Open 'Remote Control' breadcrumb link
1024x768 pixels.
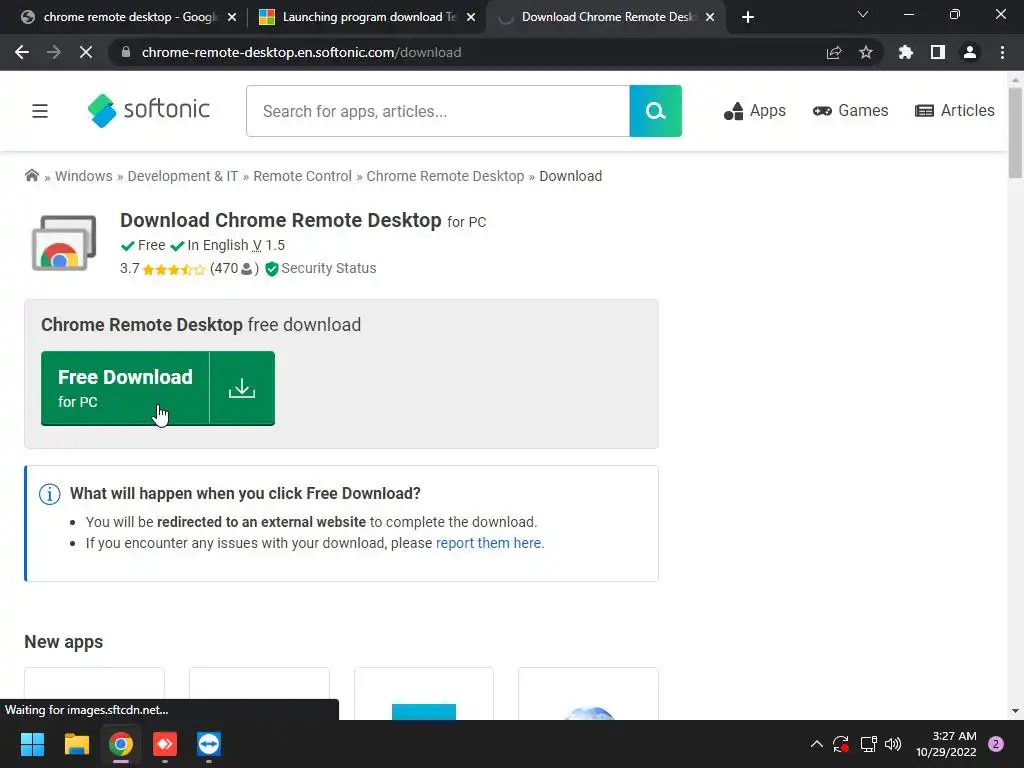coord(302,176)
